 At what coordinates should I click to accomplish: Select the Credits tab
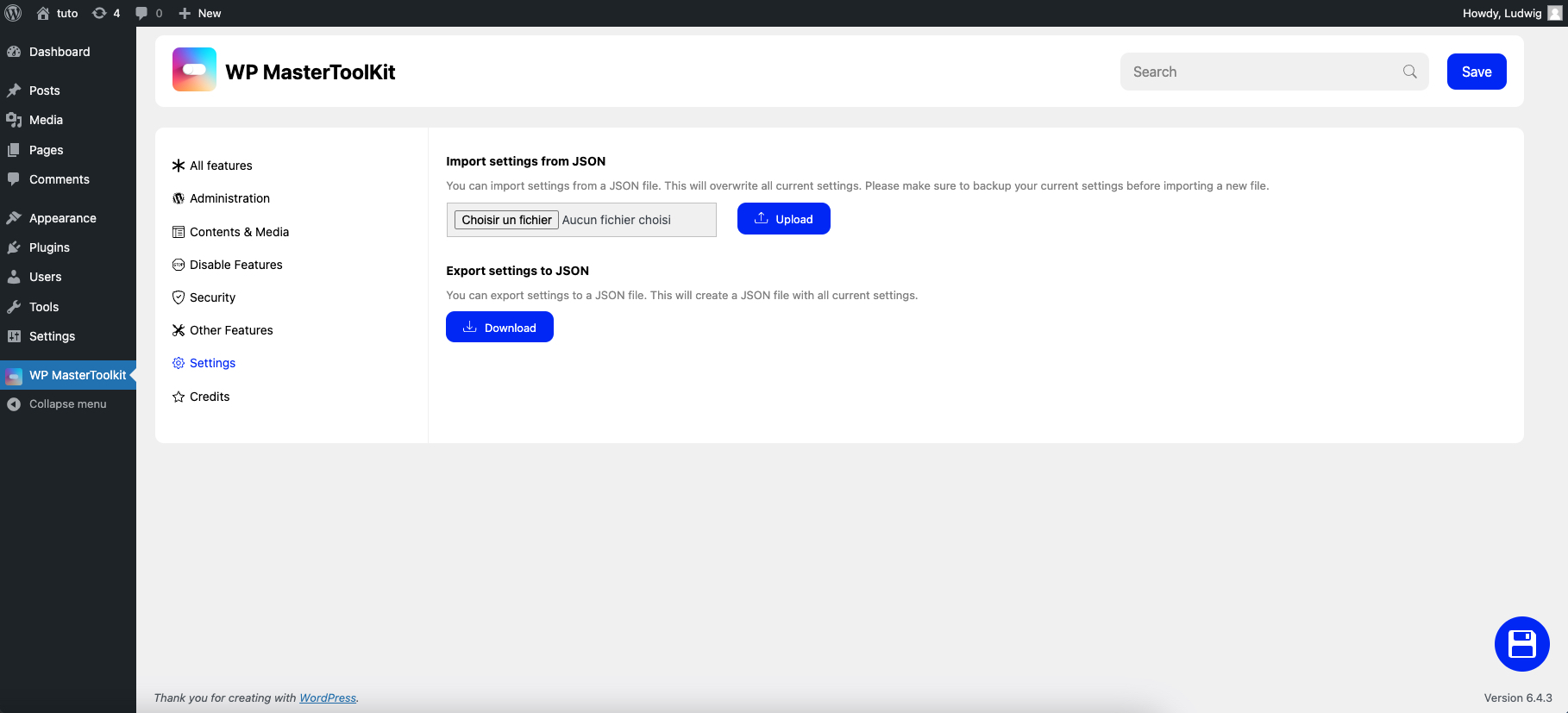(201, 397)
